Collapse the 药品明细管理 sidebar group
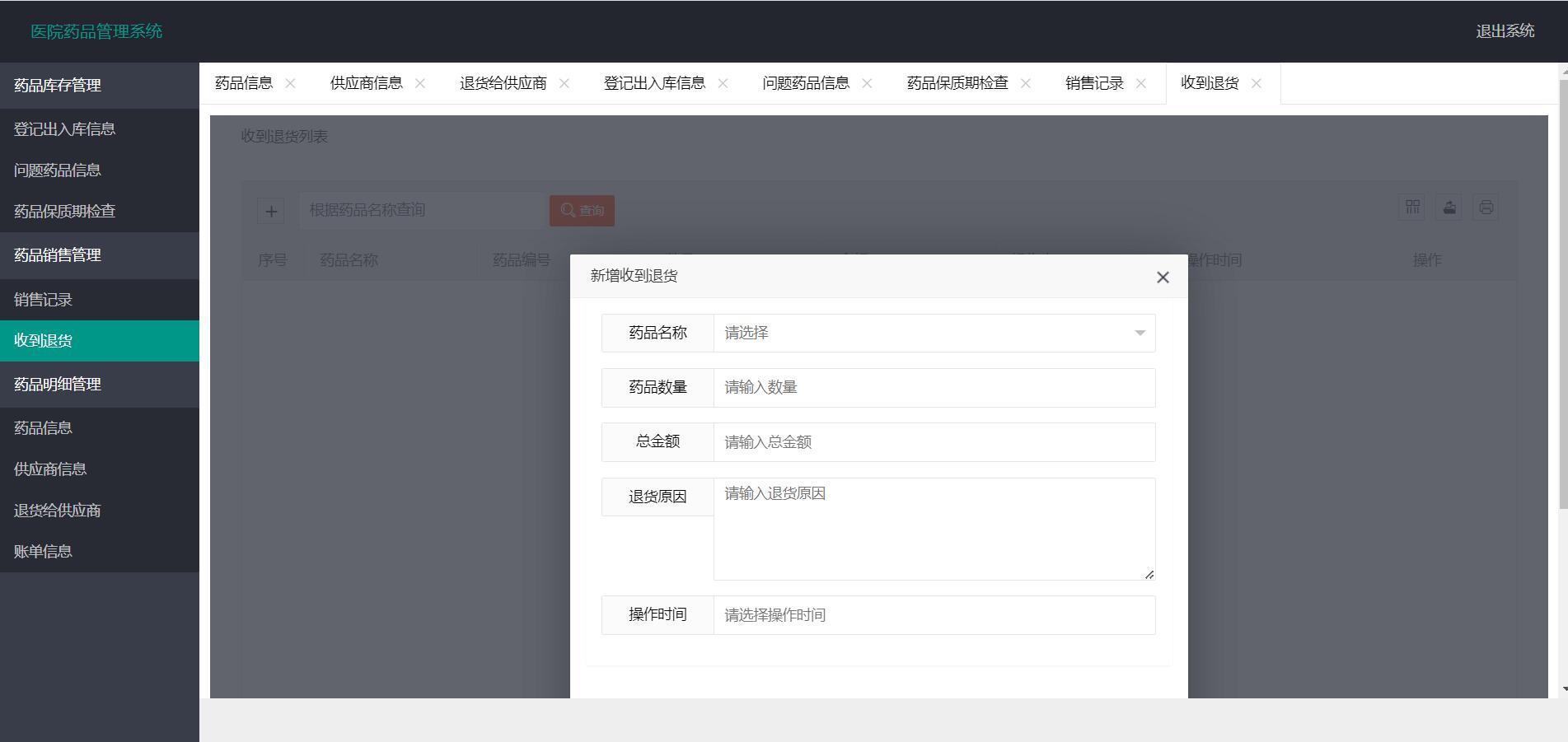 [100, 385]
